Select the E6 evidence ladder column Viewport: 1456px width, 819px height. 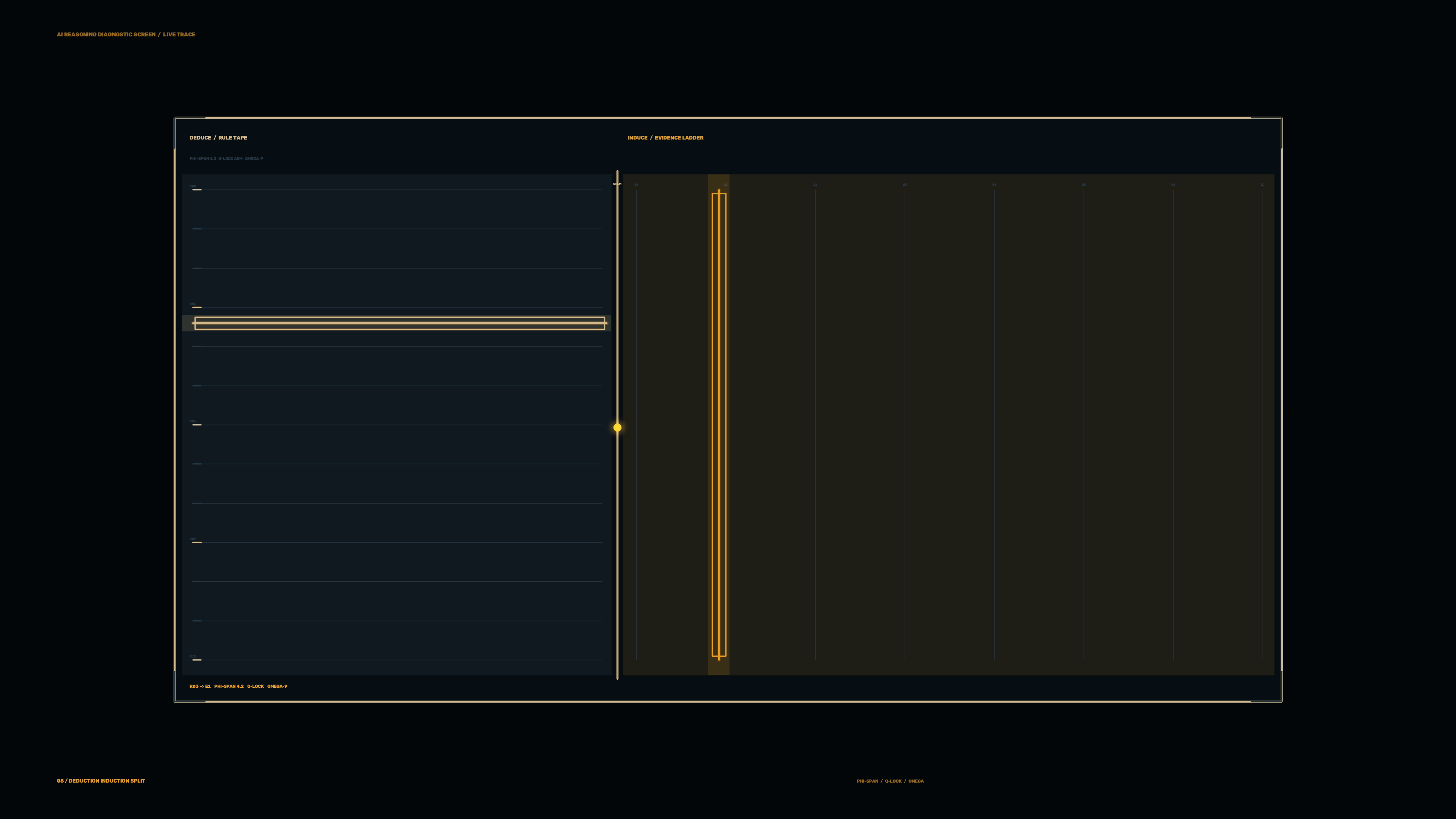(x=1173, y=425)
